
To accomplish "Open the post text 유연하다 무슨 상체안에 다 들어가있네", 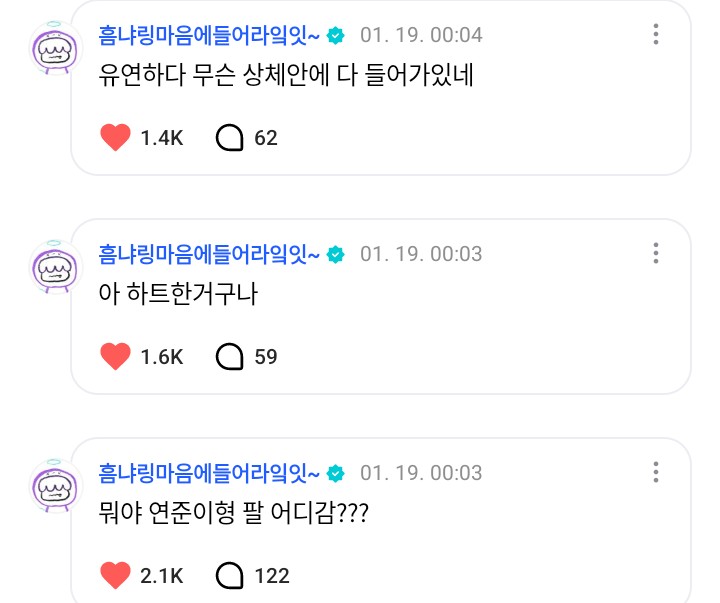I will tap(286, 75).
